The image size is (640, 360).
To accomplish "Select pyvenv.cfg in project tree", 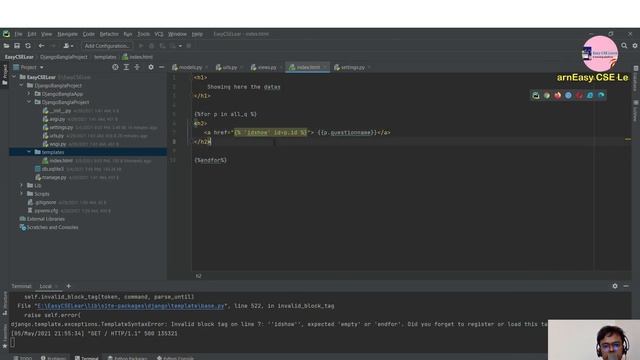I will point(46,211).
